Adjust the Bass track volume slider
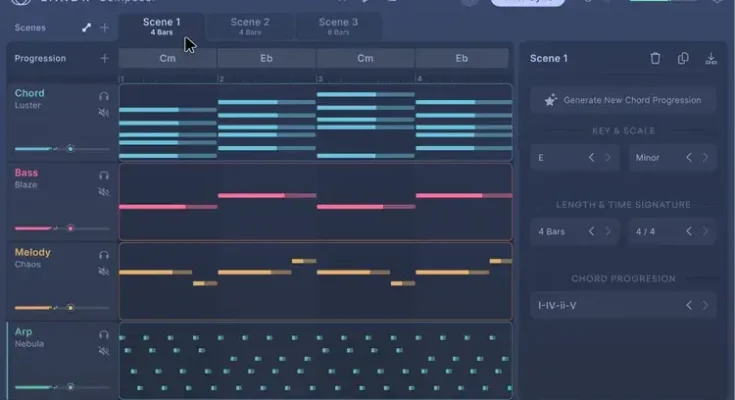735x400 pixels. 69,228
